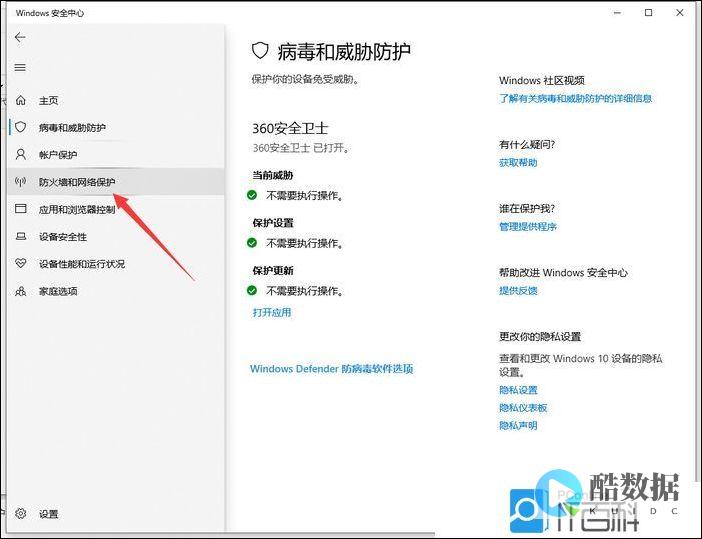The image size is (702, 539).
Task: Click the family icon for 家庭选项
Action: click(21, 291)
